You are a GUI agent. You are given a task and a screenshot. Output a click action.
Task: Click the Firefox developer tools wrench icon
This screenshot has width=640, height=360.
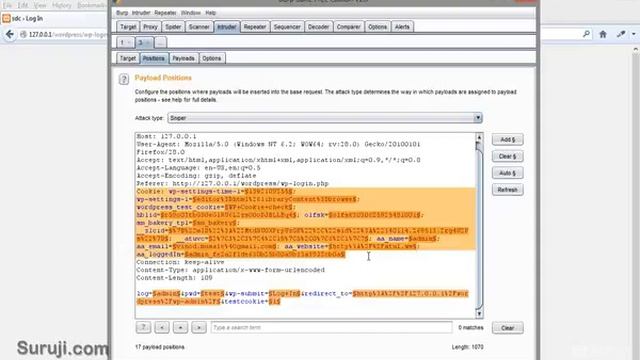tap(621, 35)
